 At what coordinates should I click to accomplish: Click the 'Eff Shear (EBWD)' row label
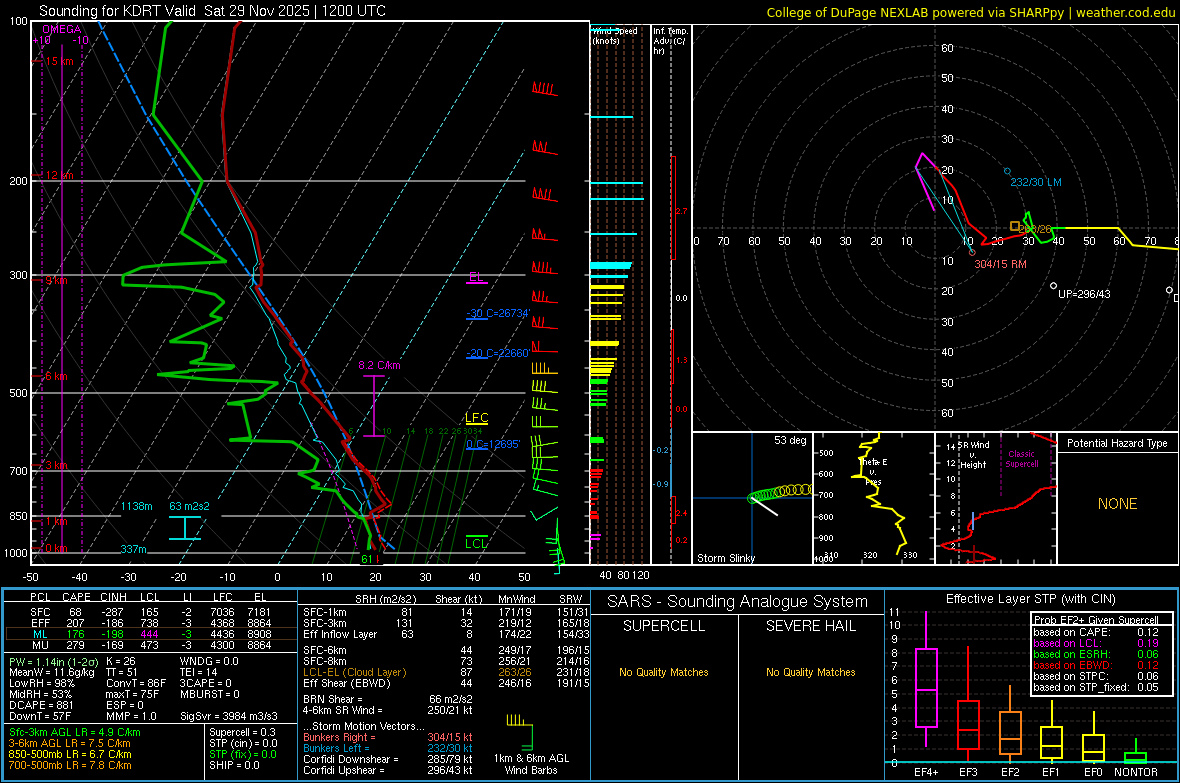[347, 684]
